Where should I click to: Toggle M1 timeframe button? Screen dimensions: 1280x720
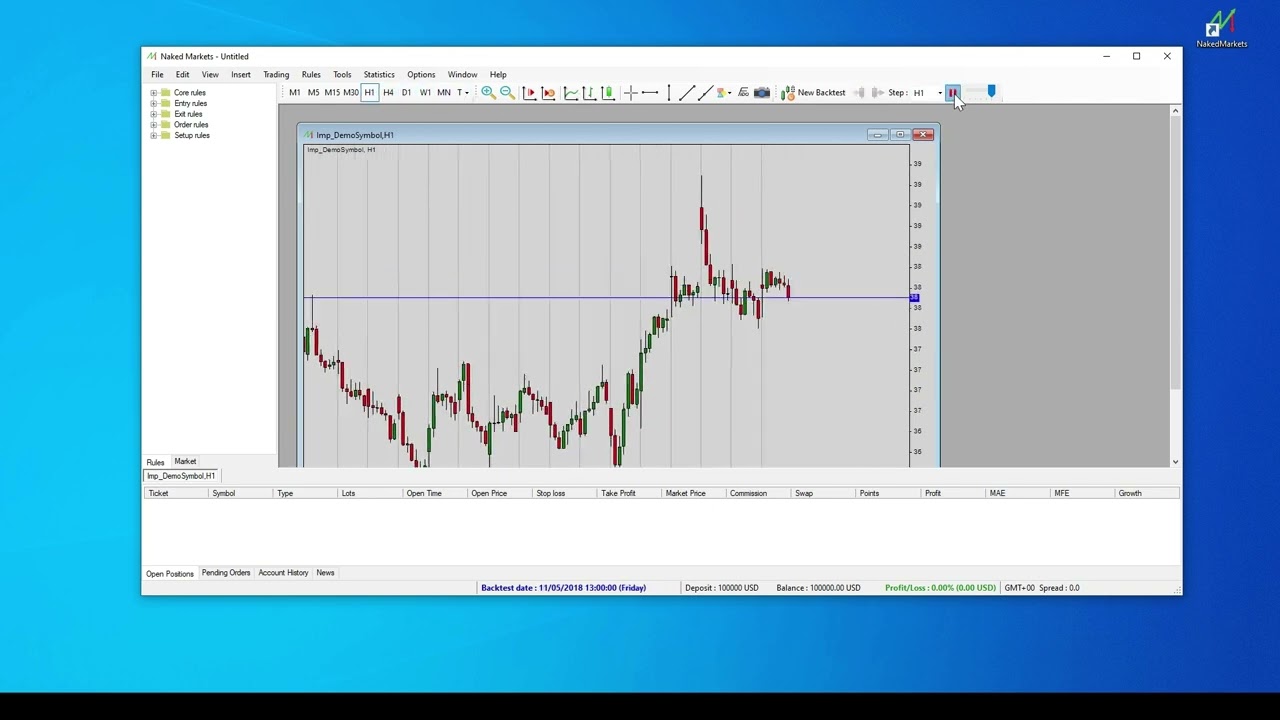point(295,92)
